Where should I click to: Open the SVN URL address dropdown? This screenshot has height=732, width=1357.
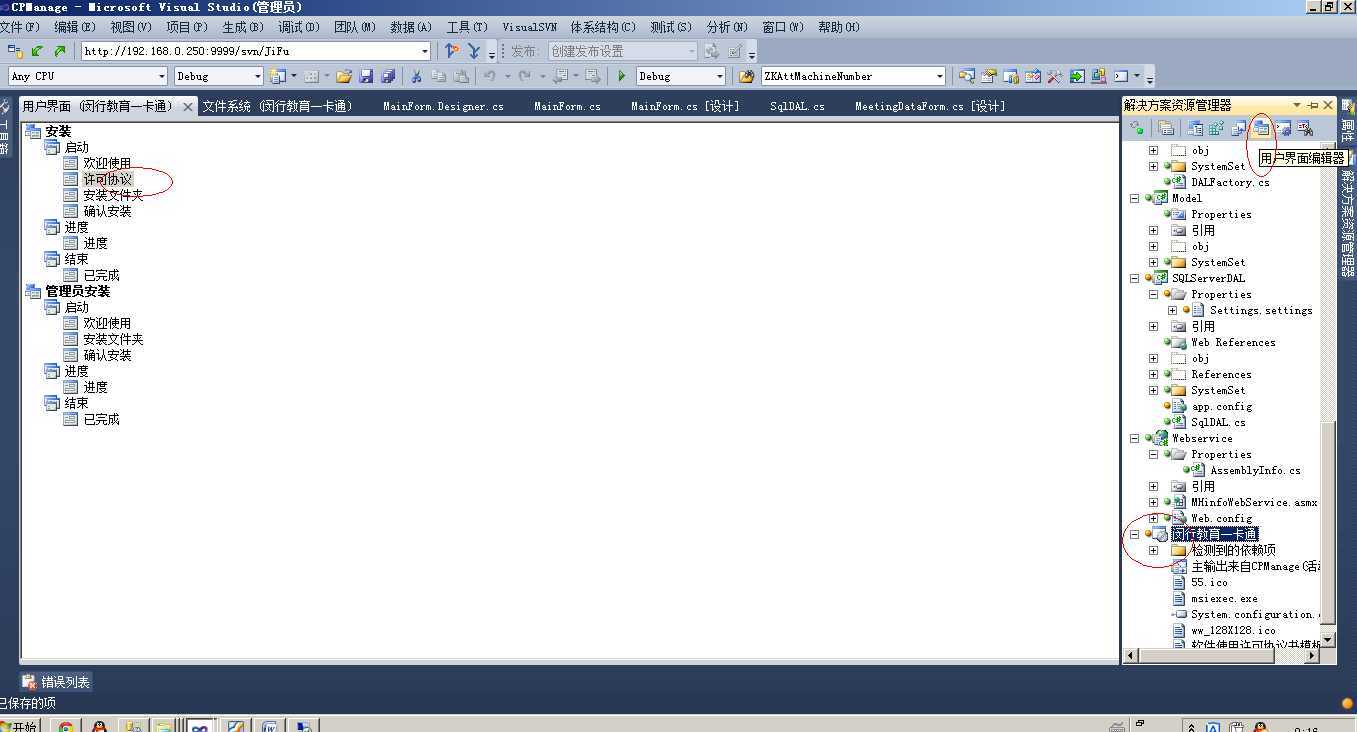(425, 51)
